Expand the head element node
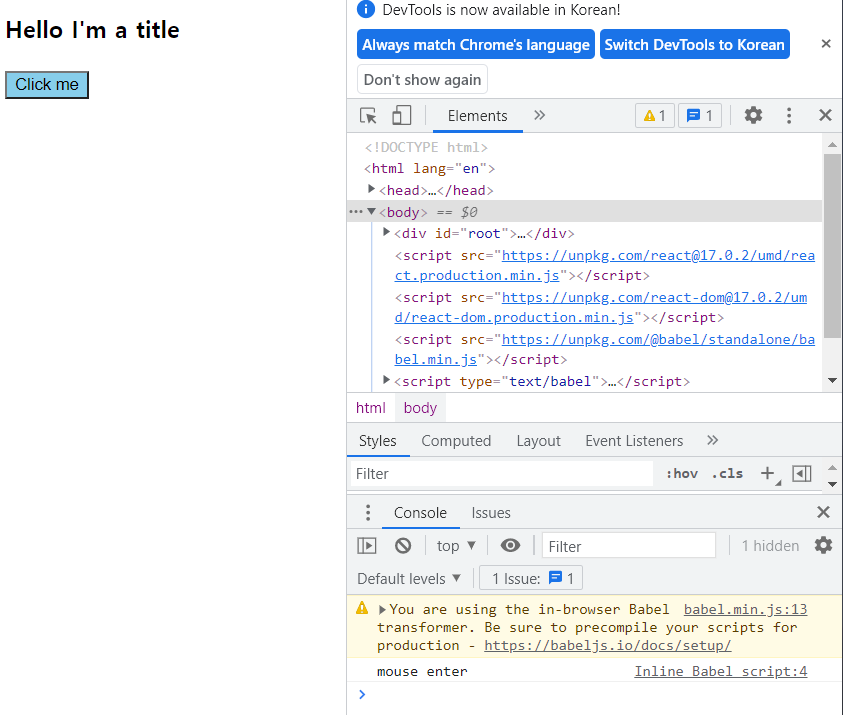This screenshot has width=843, height=715. (371, 189)
